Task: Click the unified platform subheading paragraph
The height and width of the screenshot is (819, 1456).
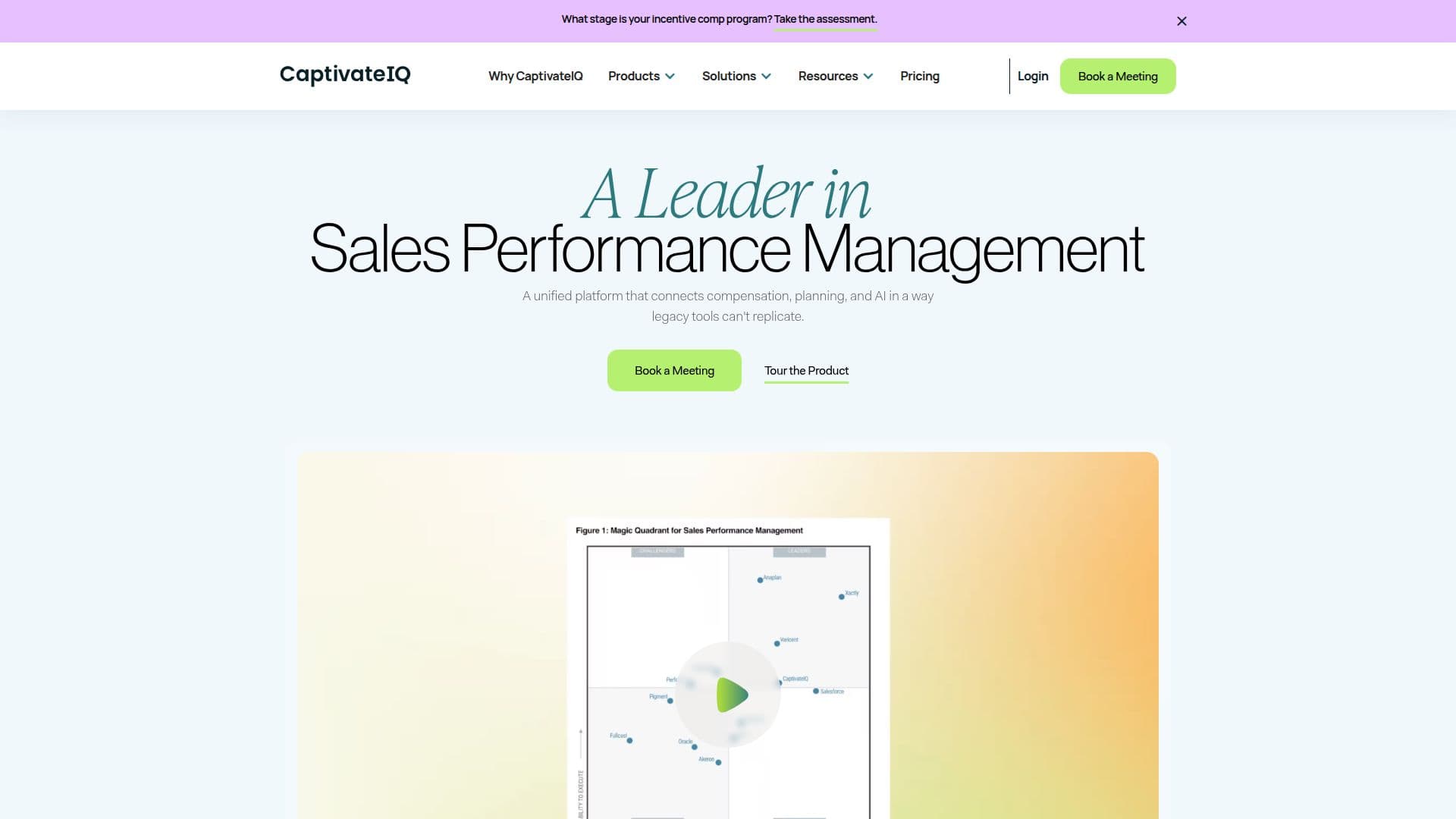Action: [728, 306]
